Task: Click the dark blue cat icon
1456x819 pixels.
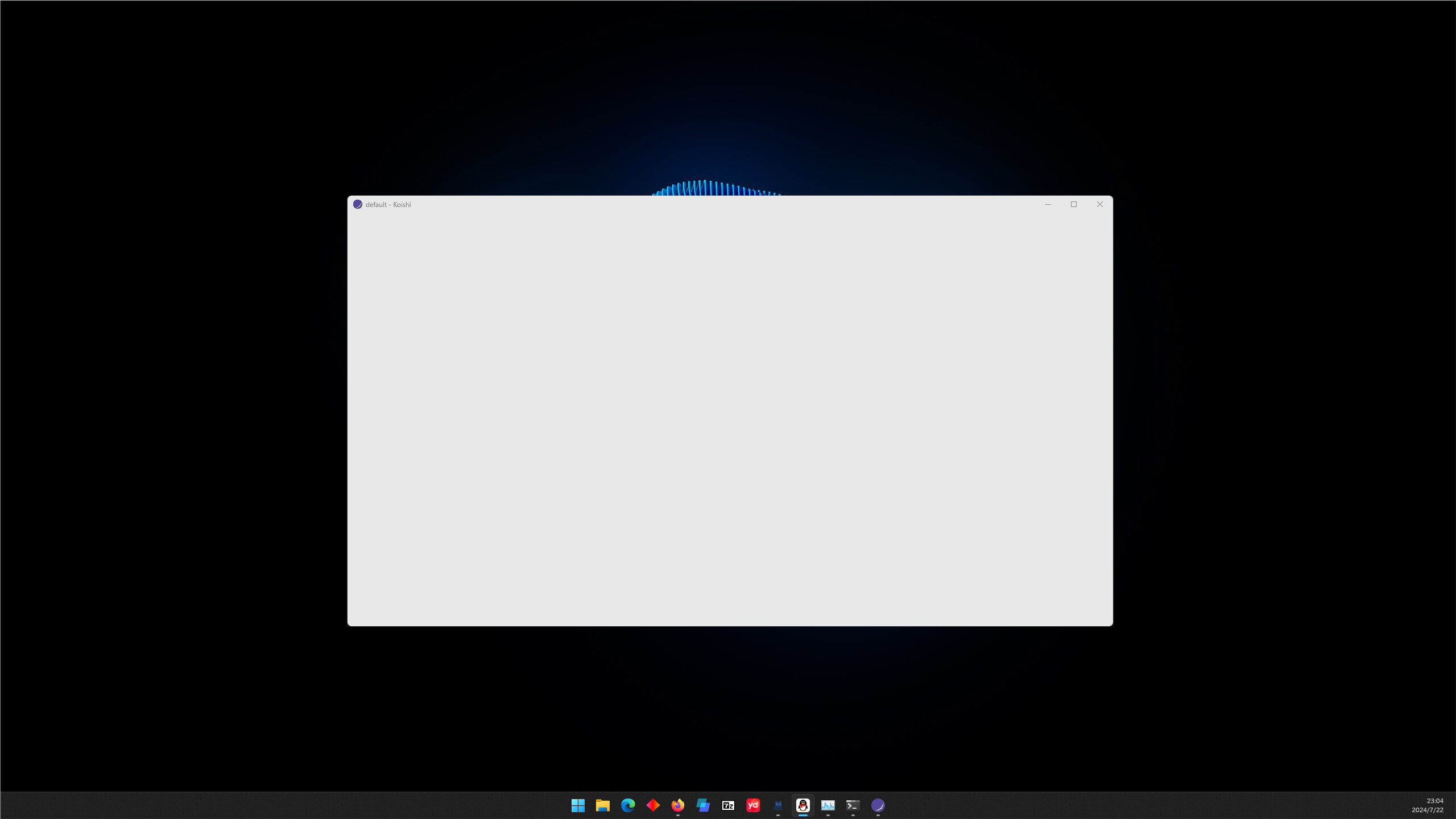Action: point(778,805)
